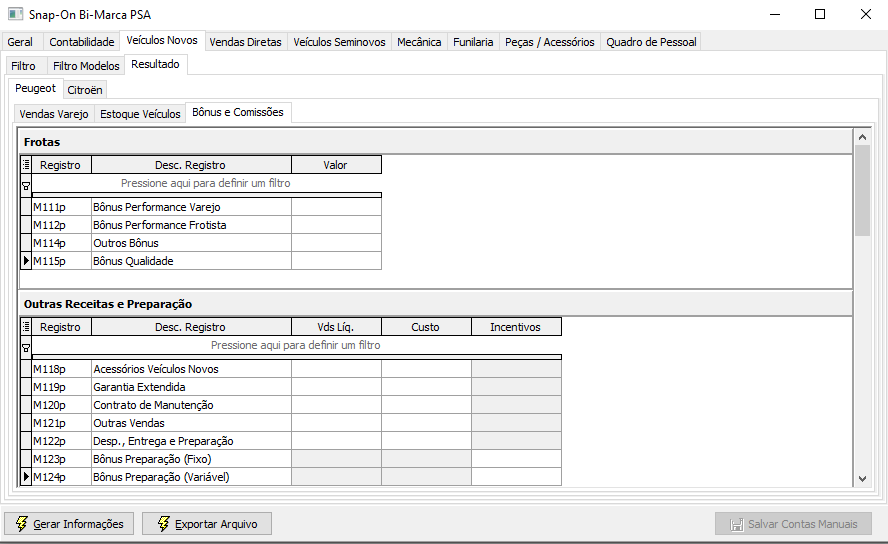The image size is (888, 544).
Task: Click Gerar Informações button
Action: 69,524
